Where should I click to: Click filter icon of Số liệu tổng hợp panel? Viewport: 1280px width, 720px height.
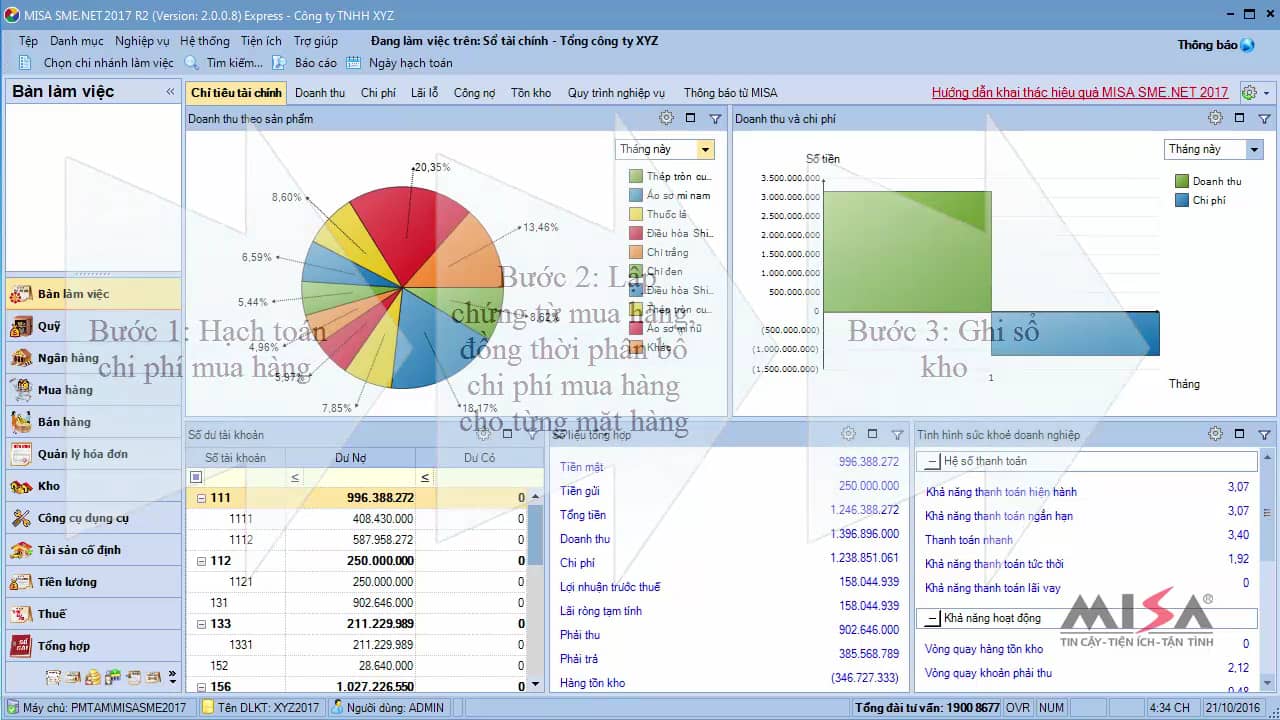click(897, 434)
